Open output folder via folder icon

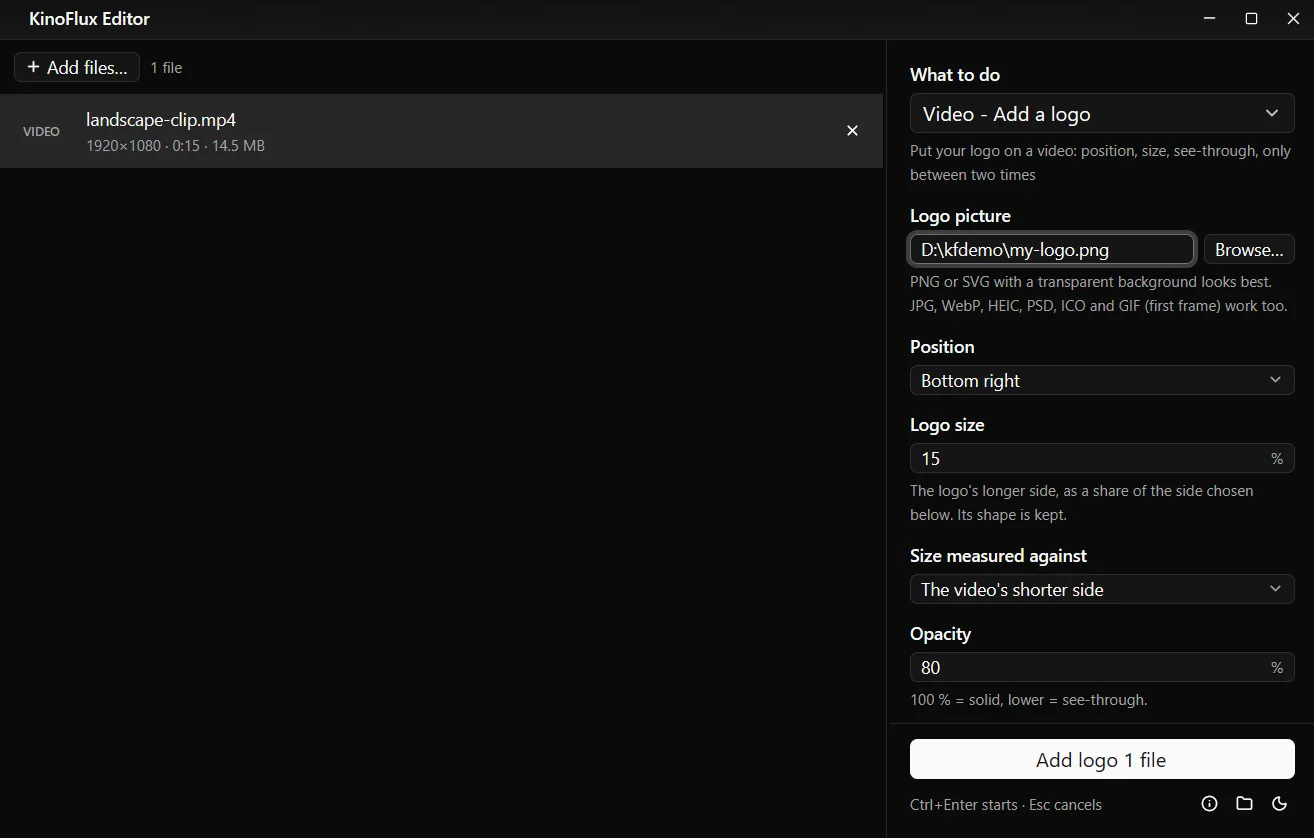point(1244,804)
